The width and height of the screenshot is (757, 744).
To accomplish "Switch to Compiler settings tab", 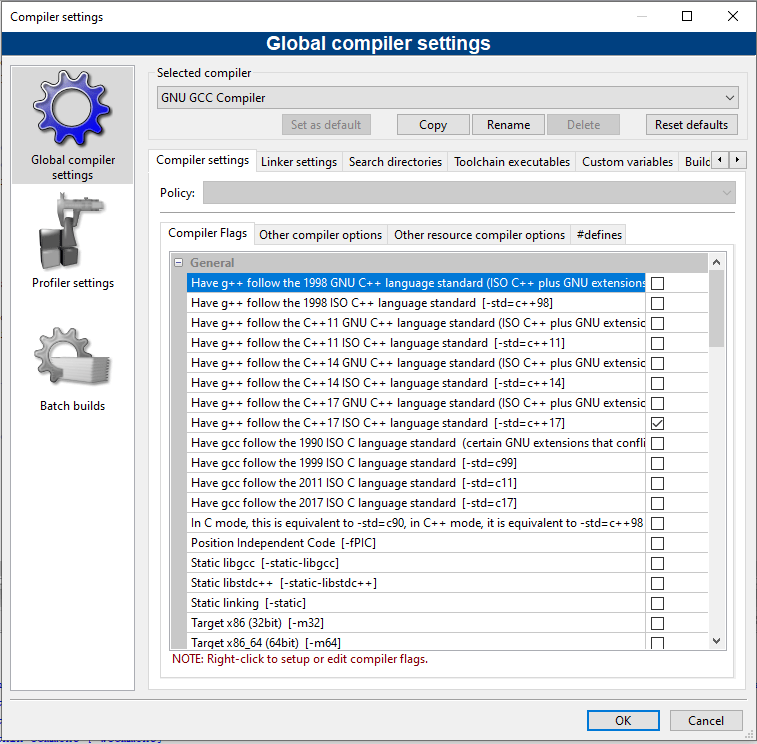I will point(202,160).
